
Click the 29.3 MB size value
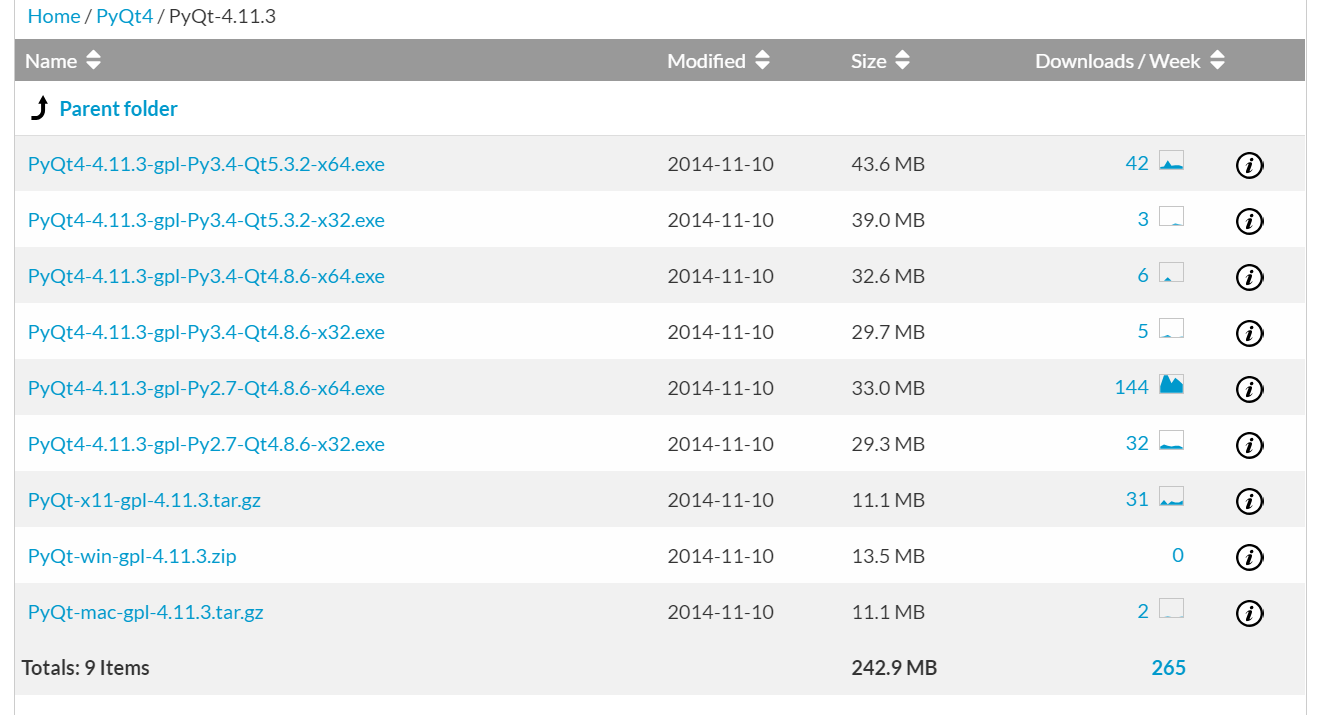pyautogui.click(x=888, y=444)
